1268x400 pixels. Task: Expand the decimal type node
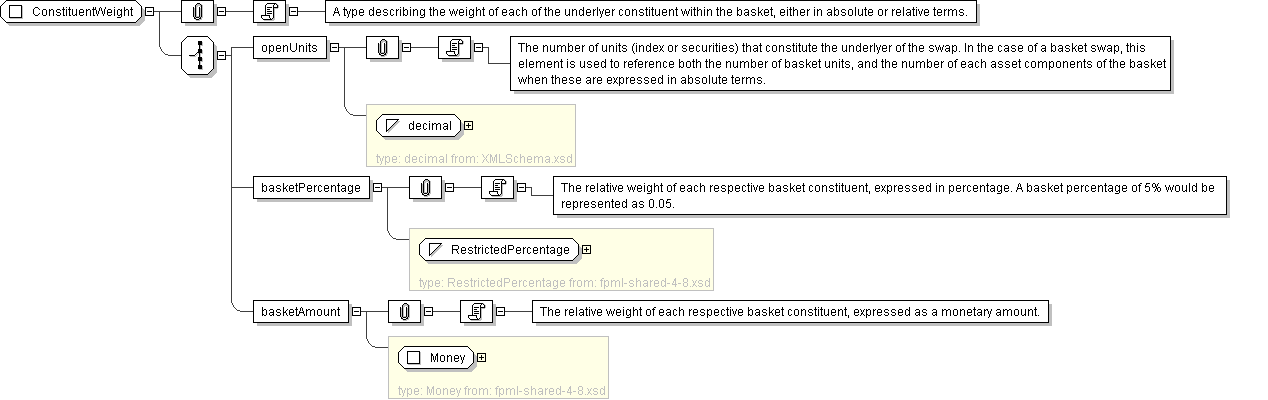pos(468,126)
